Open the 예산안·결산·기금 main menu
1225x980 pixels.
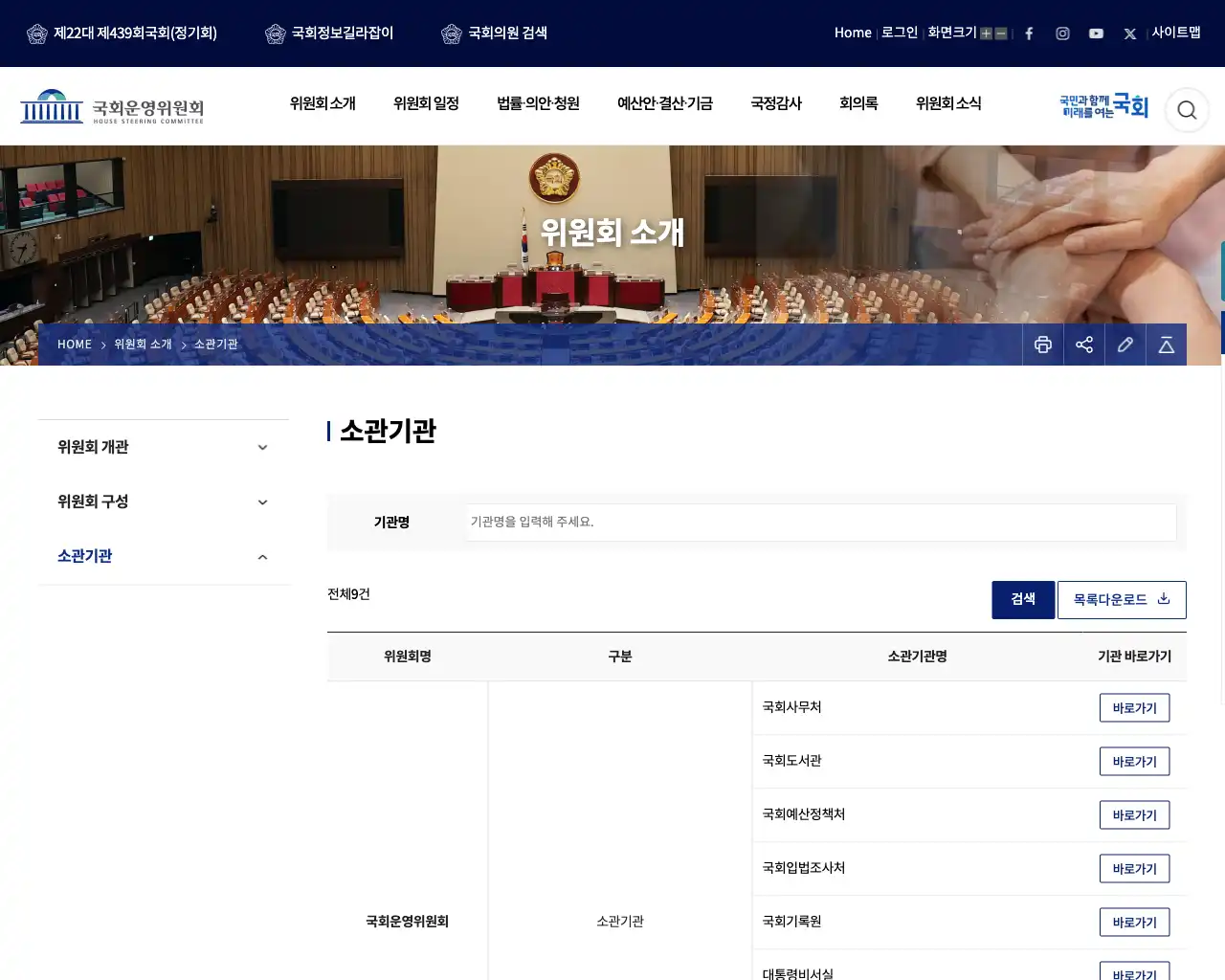tap(665, 103)
